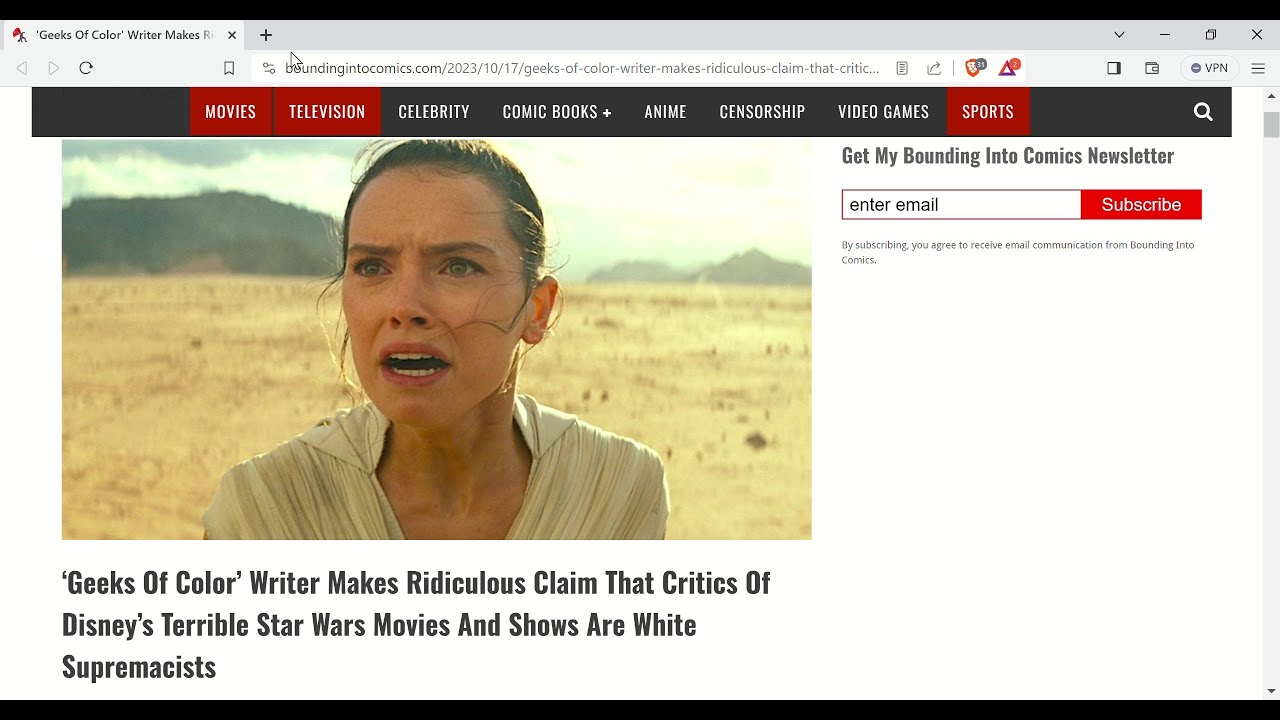This screenshot has height=720, width=1280.
Task: Bookmark this page
Action: click(x=229, y=68)
